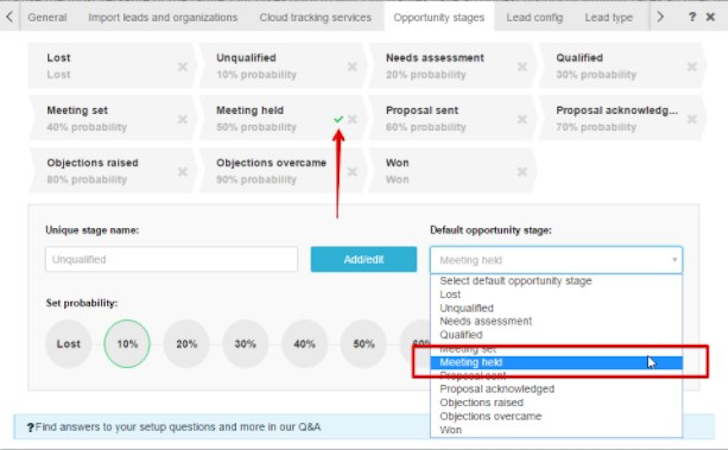Switch to the General tab
Image resolution: width=728 pixels, height=450 pixels.
[47, 17]
